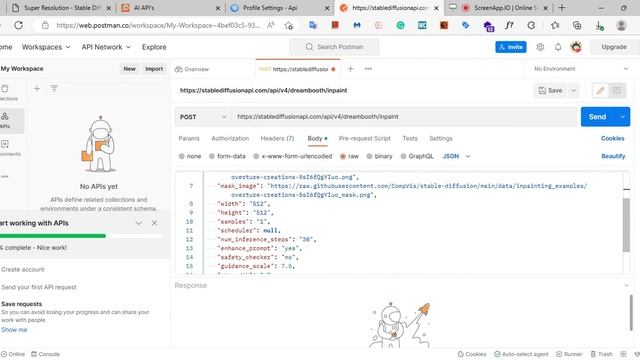Click the New button in My Workspace

click(x=129, y=69)
